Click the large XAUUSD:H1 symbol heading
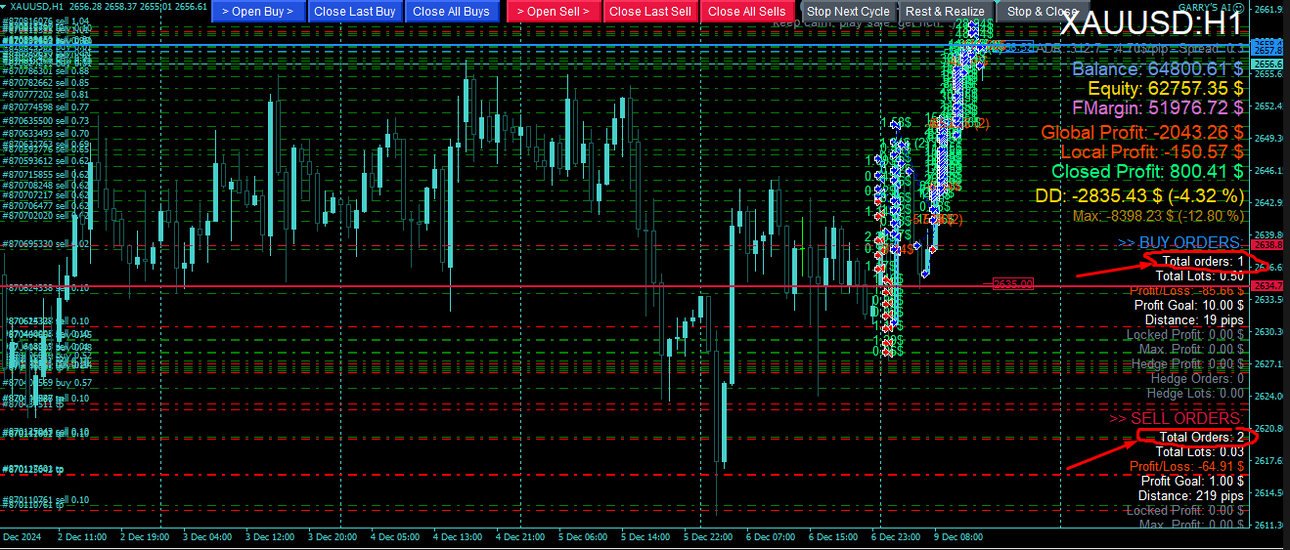 tap(1151, 22)
